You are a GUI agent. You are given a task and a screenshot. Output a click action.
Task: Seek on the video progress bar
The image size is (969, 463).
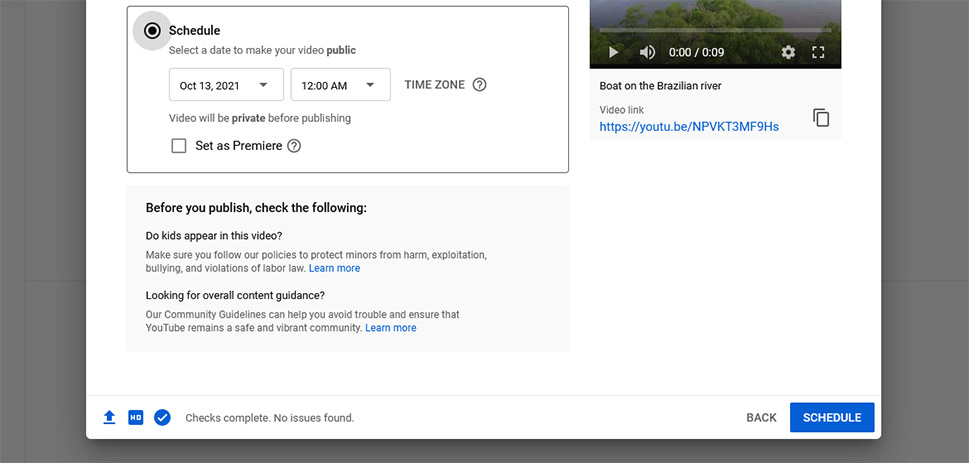715,30
